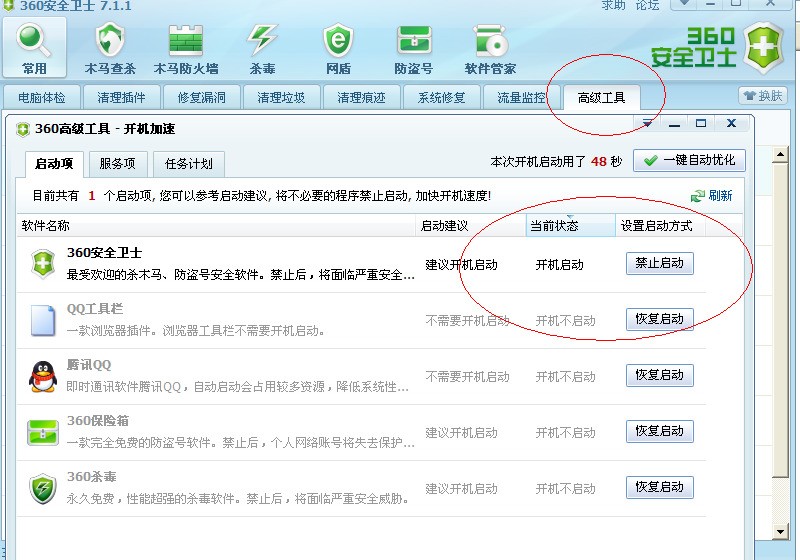
Task: Click the large 360 shield logo
Action: click(763, 47)
